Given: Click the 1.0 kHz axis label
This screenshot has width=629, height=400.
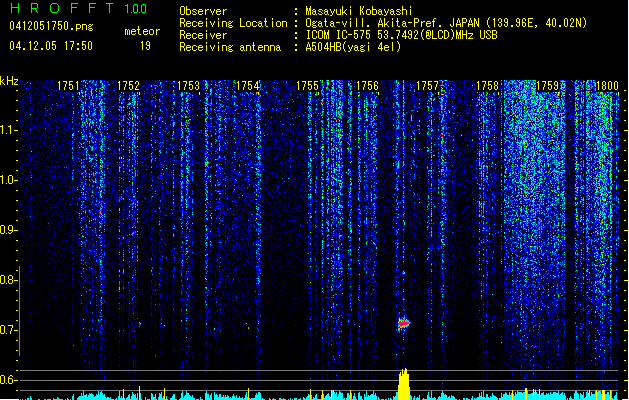Looking at the screenshot, I should [x=8, y=180].
